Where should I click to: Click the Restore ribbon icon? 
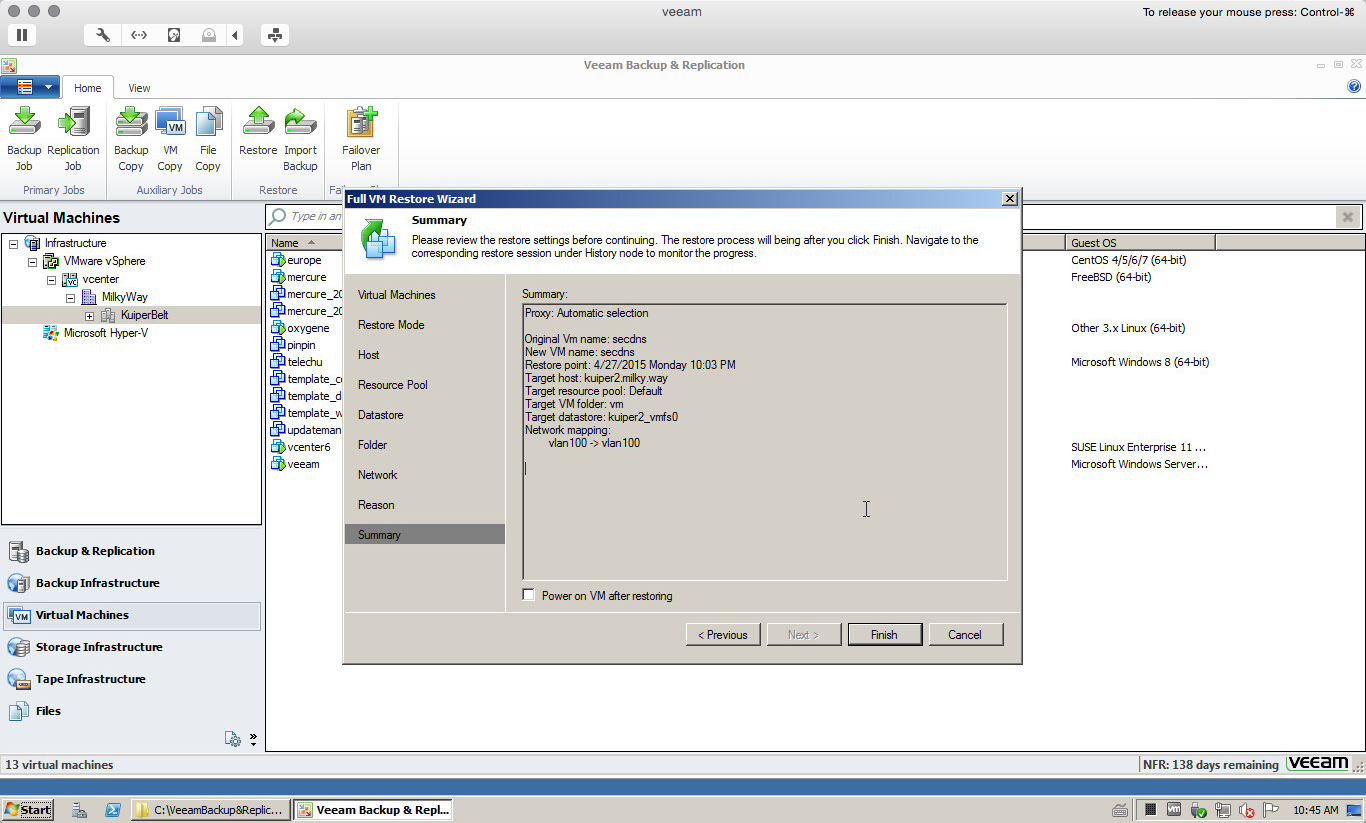tap(258, 123)
